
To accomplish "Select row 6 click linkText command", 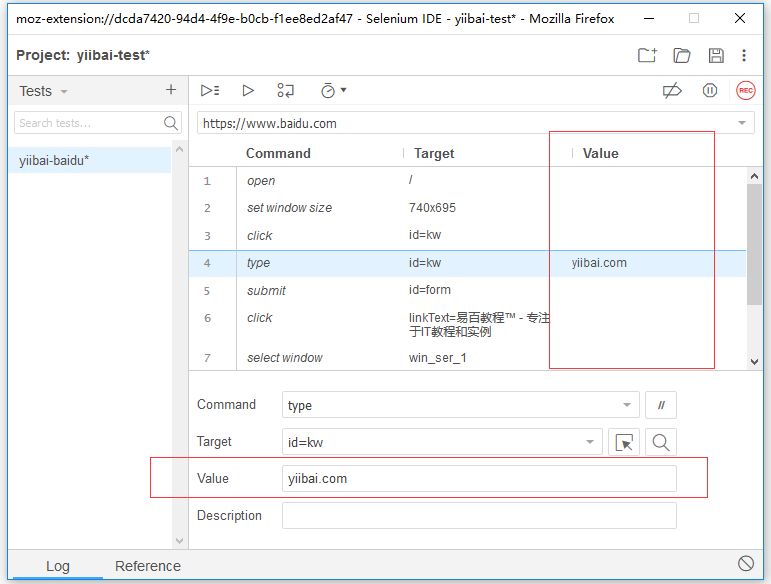I will [467, 324].
